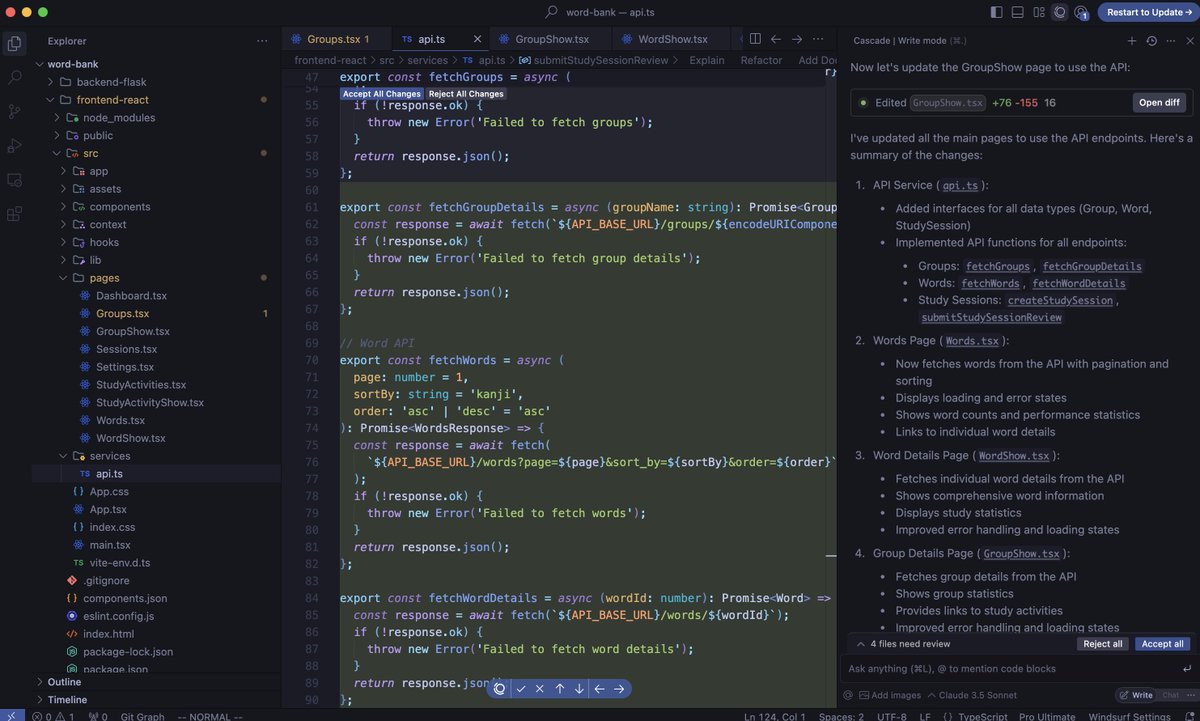Go to next change using down arrow
This screenshot has width=1200, height=721.
[x=579, y=688]
